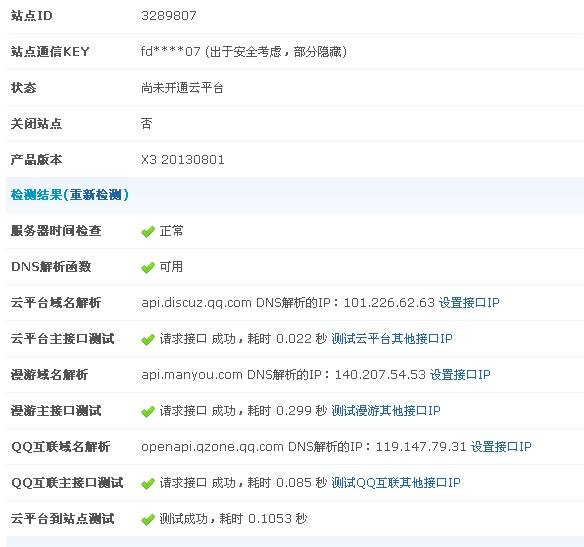The width and height of the screenshot is (584, 547).
Task: Click green check icon for QQ互联主接口测试
Action: click(x=148, y=483)
